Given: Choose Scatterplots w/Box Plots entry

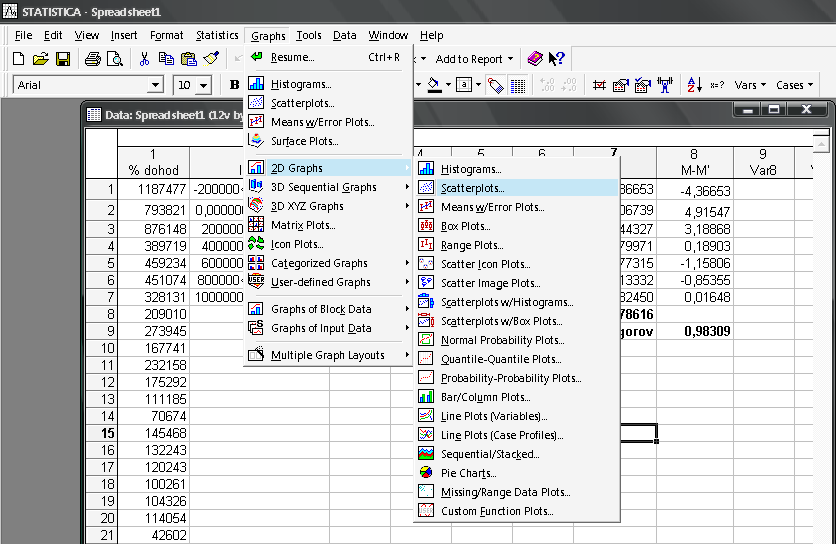Looking at the screenshot, I should [x=517, y=321].
